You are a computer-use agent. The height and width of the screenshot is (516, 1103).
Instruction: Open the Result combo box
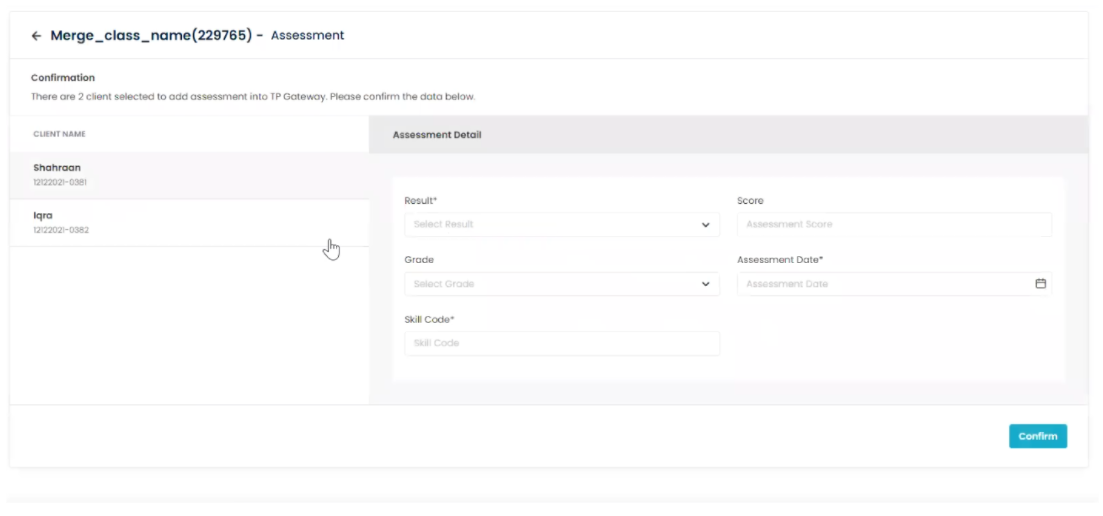[562, 224]
